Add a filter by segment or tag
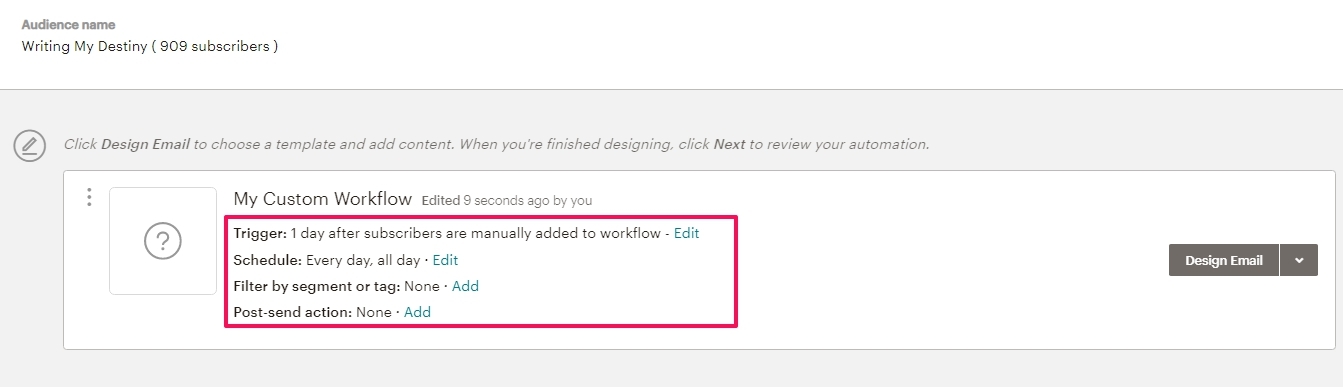 (x=465, y=285)
